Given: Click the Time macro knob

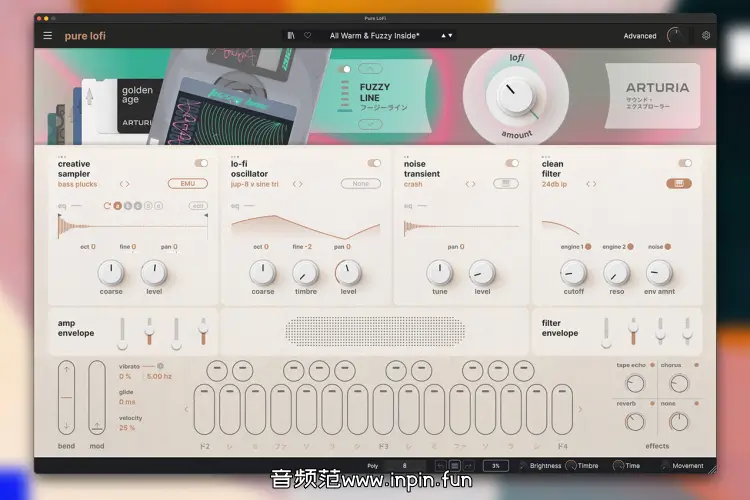Looking at the screenshot, I should [x=618, y=466].
